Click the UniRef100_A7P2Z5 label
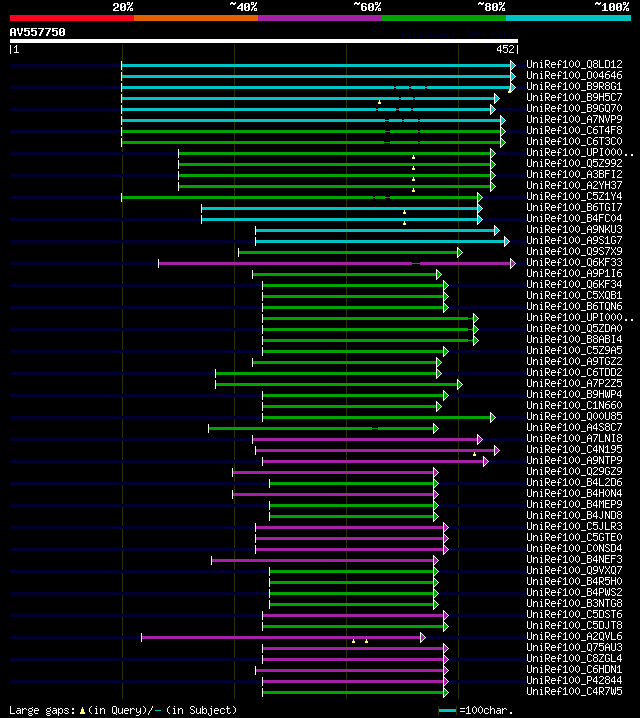The width and height of the screenshot is (640, 718). tap(574, 383)
